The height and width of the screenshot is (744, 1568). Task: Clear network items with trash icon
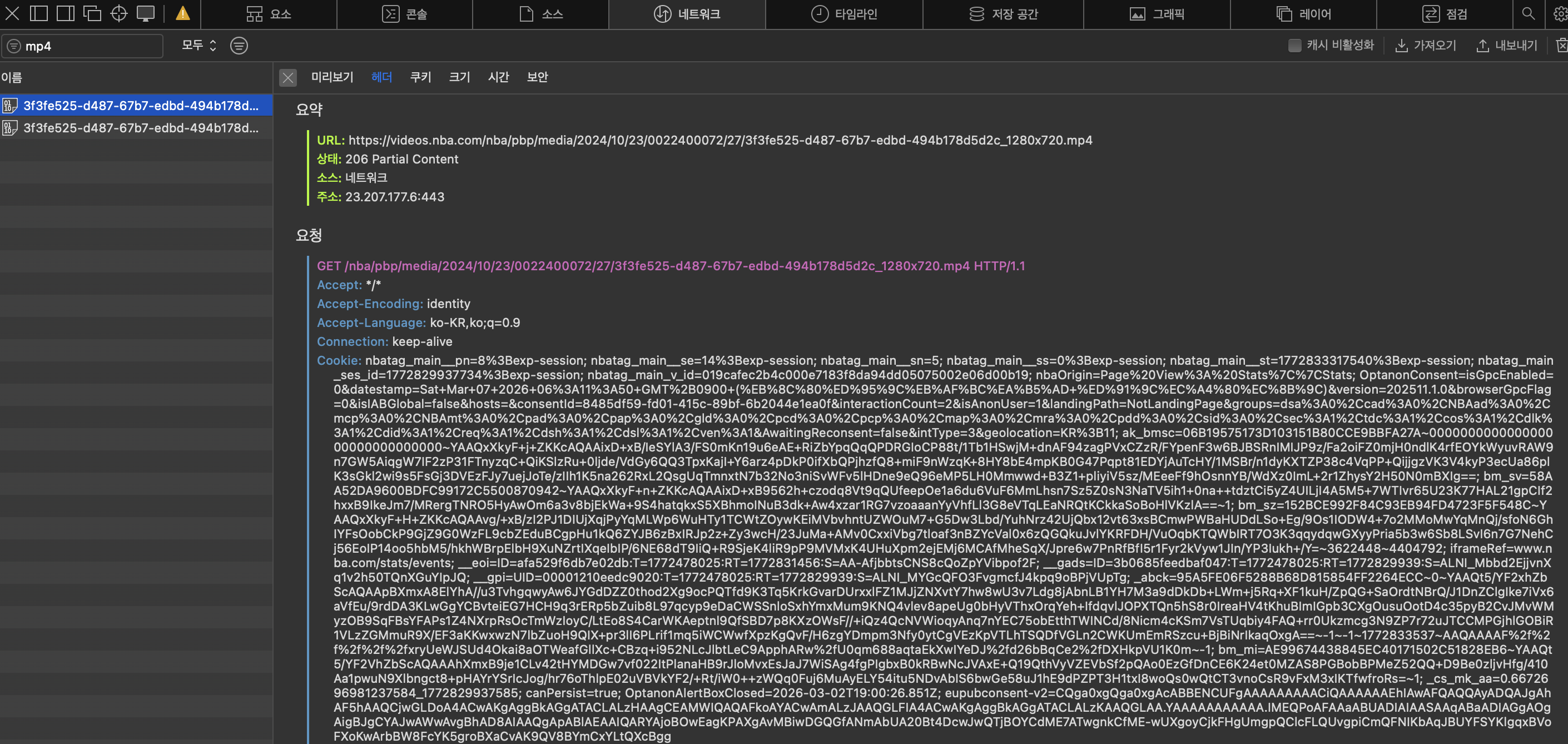point(1561,46)
